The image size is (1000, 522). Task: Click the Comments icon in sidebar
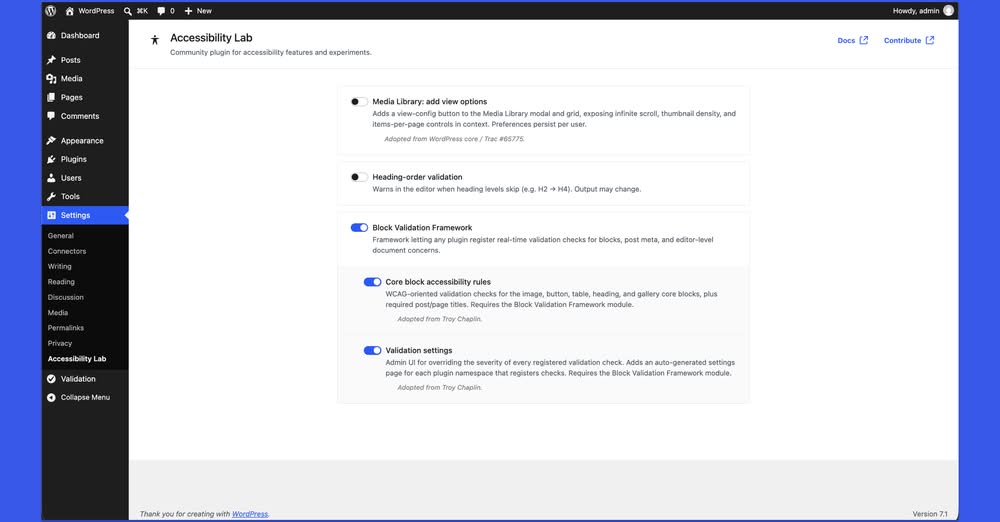(51, 116)
